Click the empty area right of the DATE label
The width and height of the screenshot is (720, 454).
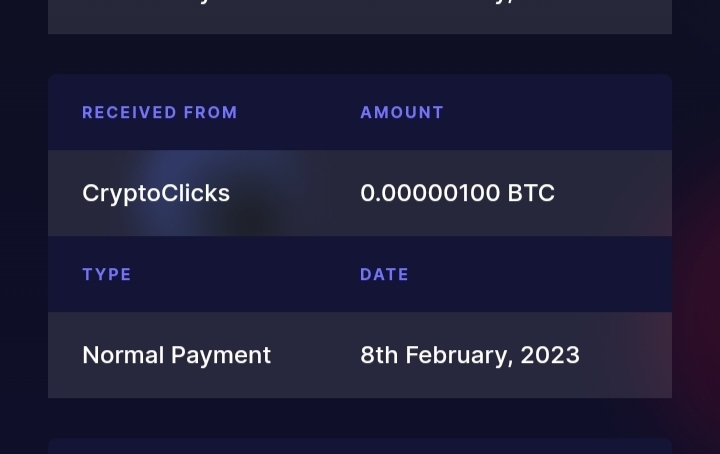pyautogui.click(x=541, y=275)
